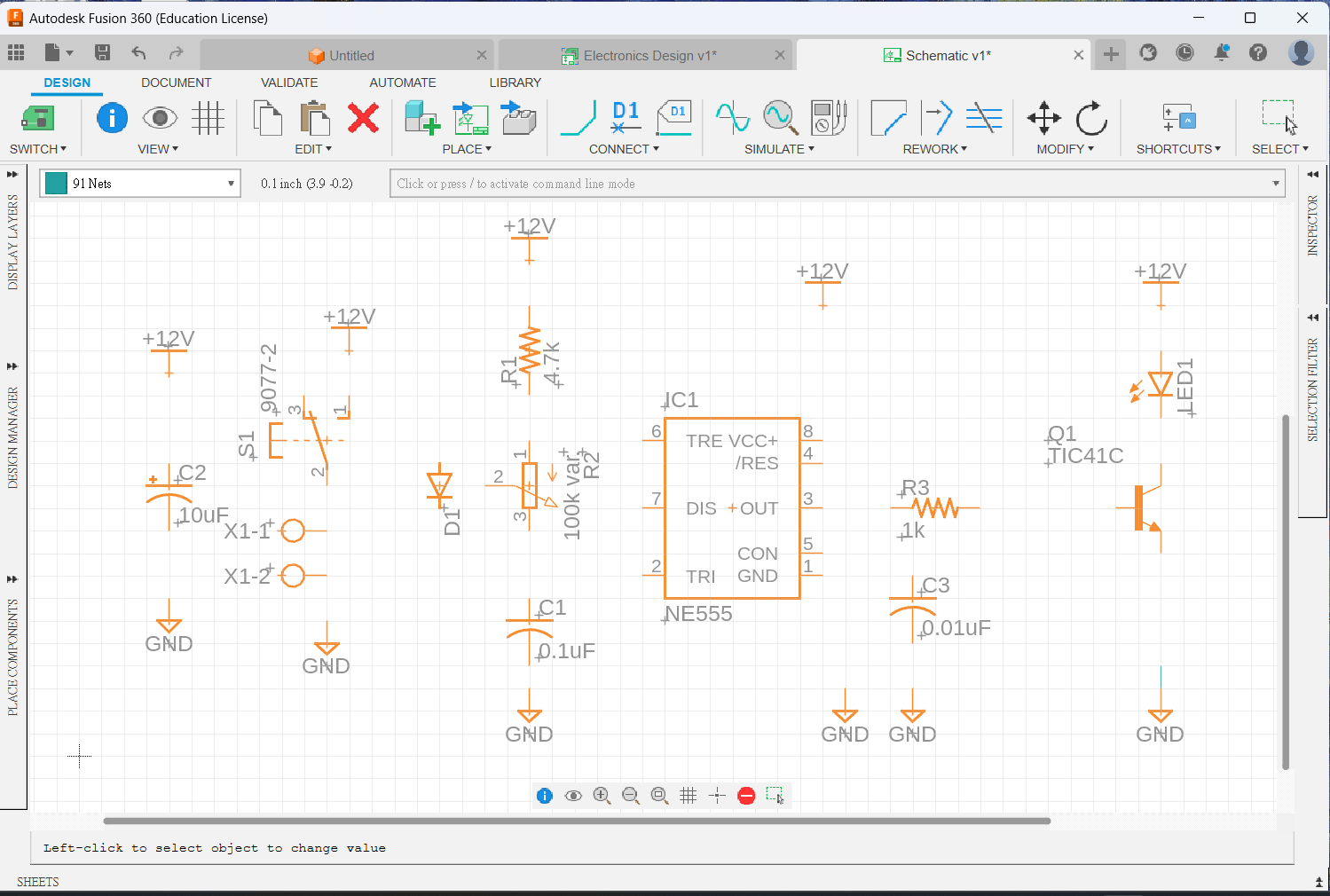Toggle the eye visibility icon in View group

pyautogui.click(x=160, y=118)
